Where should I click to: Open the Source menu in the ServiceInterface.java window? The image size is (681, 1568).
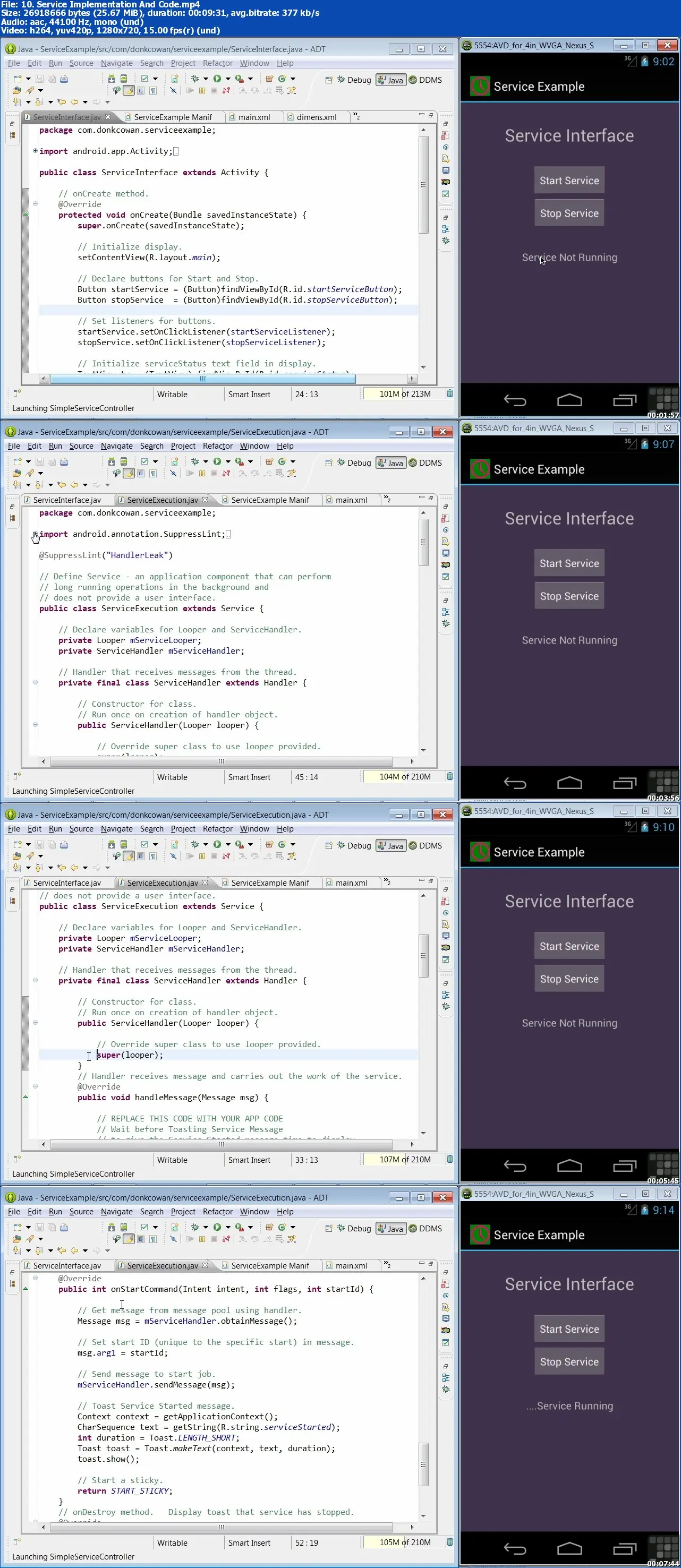coord(81,63)
